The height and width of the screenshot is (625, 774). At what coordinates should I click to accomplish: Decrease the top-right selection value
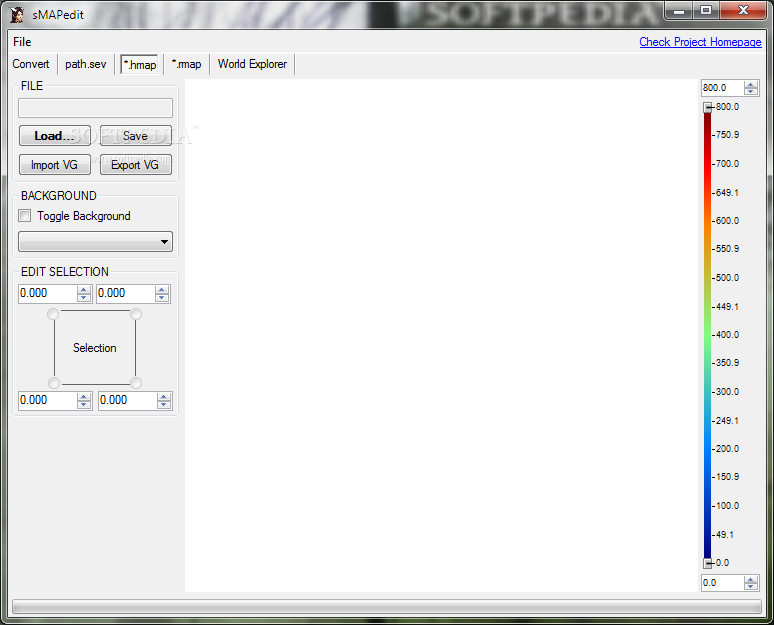162,298
